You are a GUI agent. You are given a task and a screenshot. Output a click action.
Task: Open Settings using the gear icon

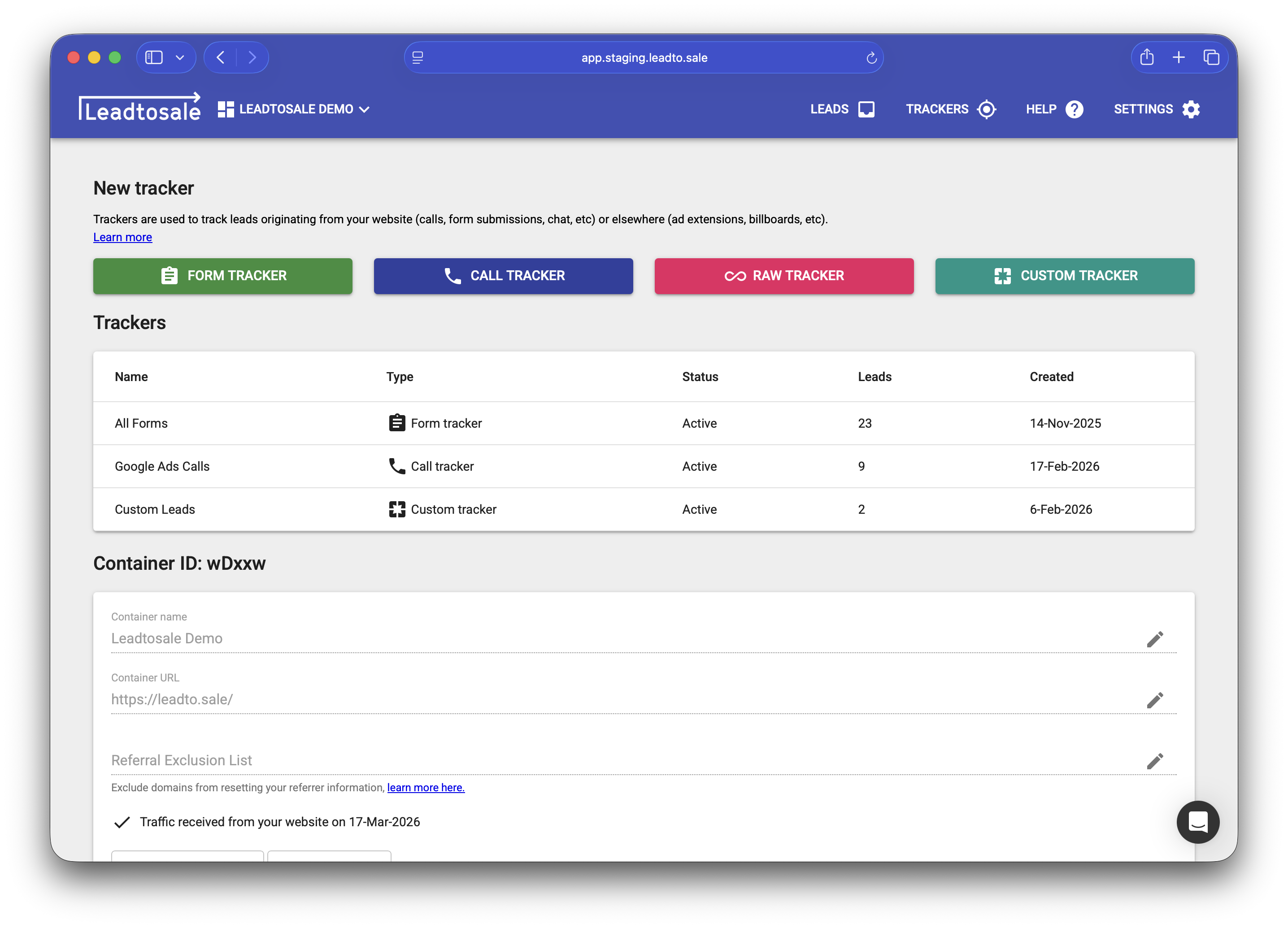(1191, 109)
